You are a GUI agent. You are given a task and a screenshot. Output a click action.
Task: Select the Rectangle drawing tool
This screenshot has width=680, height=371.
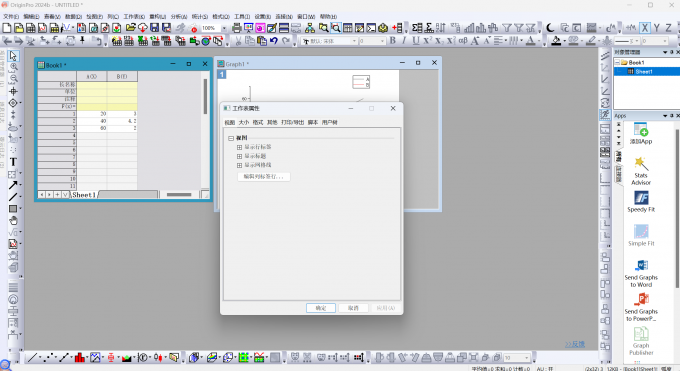coord(13,209)
